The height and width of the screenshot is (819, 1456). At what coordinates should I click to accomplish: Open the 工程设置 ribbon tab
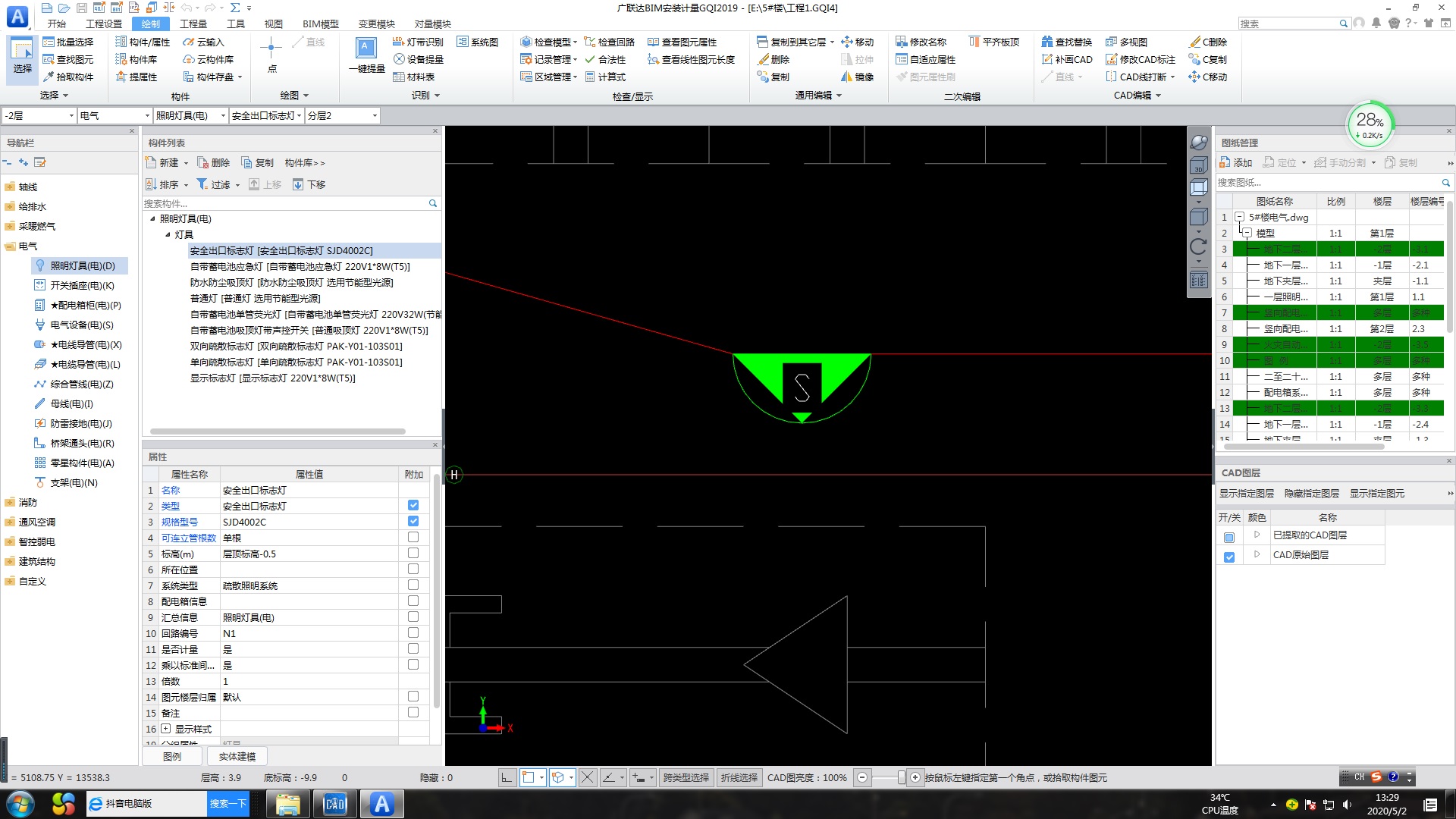tap(104, 24)
